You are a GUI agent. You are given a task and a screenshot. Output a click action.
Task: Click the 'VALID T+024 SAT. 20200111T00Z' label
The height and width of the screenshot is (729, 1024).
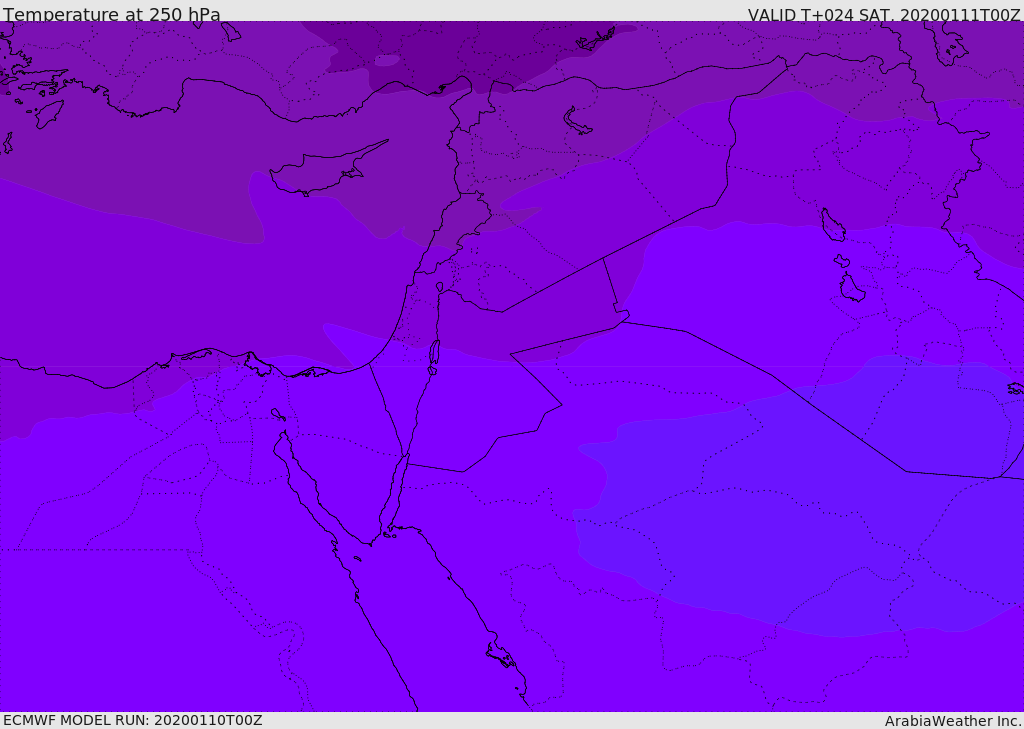tap(884, 15)
